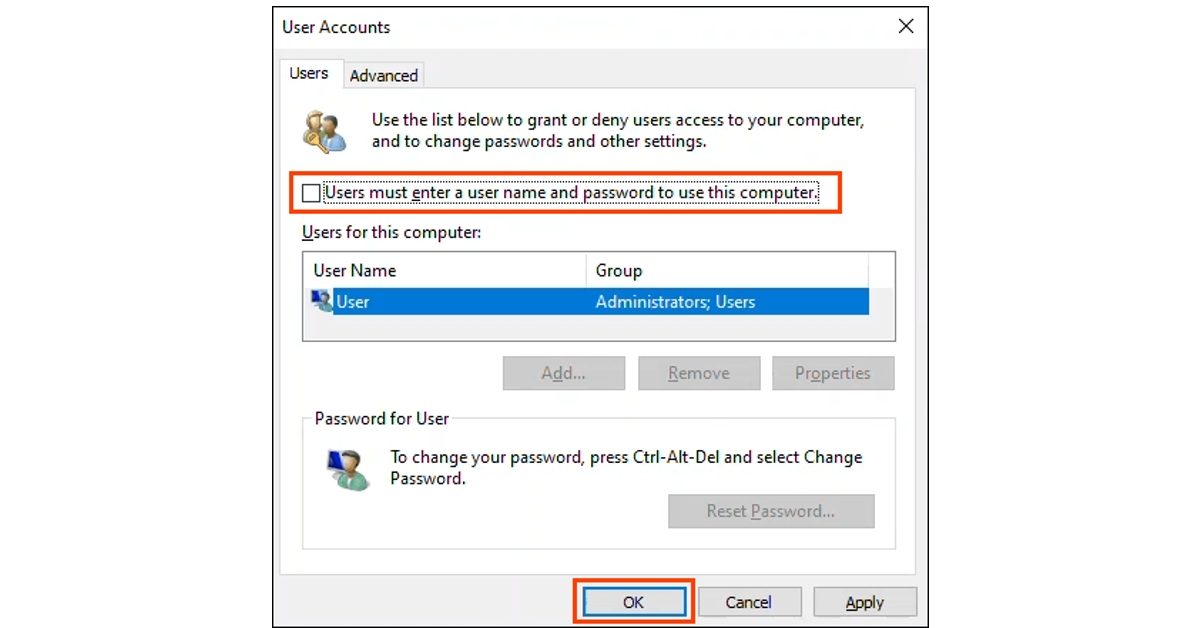This screenshot has width=1200, height=628.
Task: Click the user icon beside the User row
Action: (321, 299)
